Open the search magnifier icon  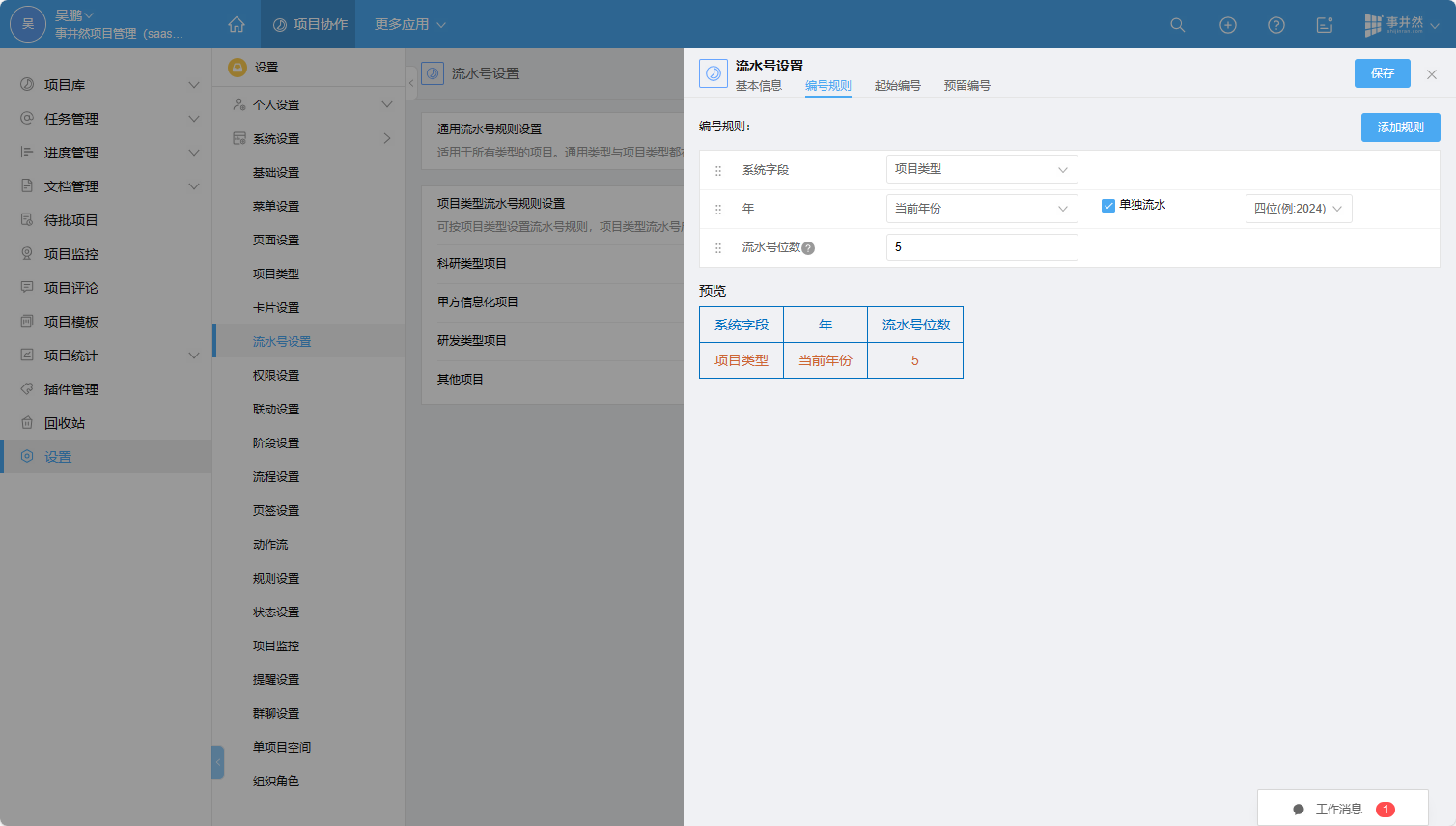coord(1178,25)
